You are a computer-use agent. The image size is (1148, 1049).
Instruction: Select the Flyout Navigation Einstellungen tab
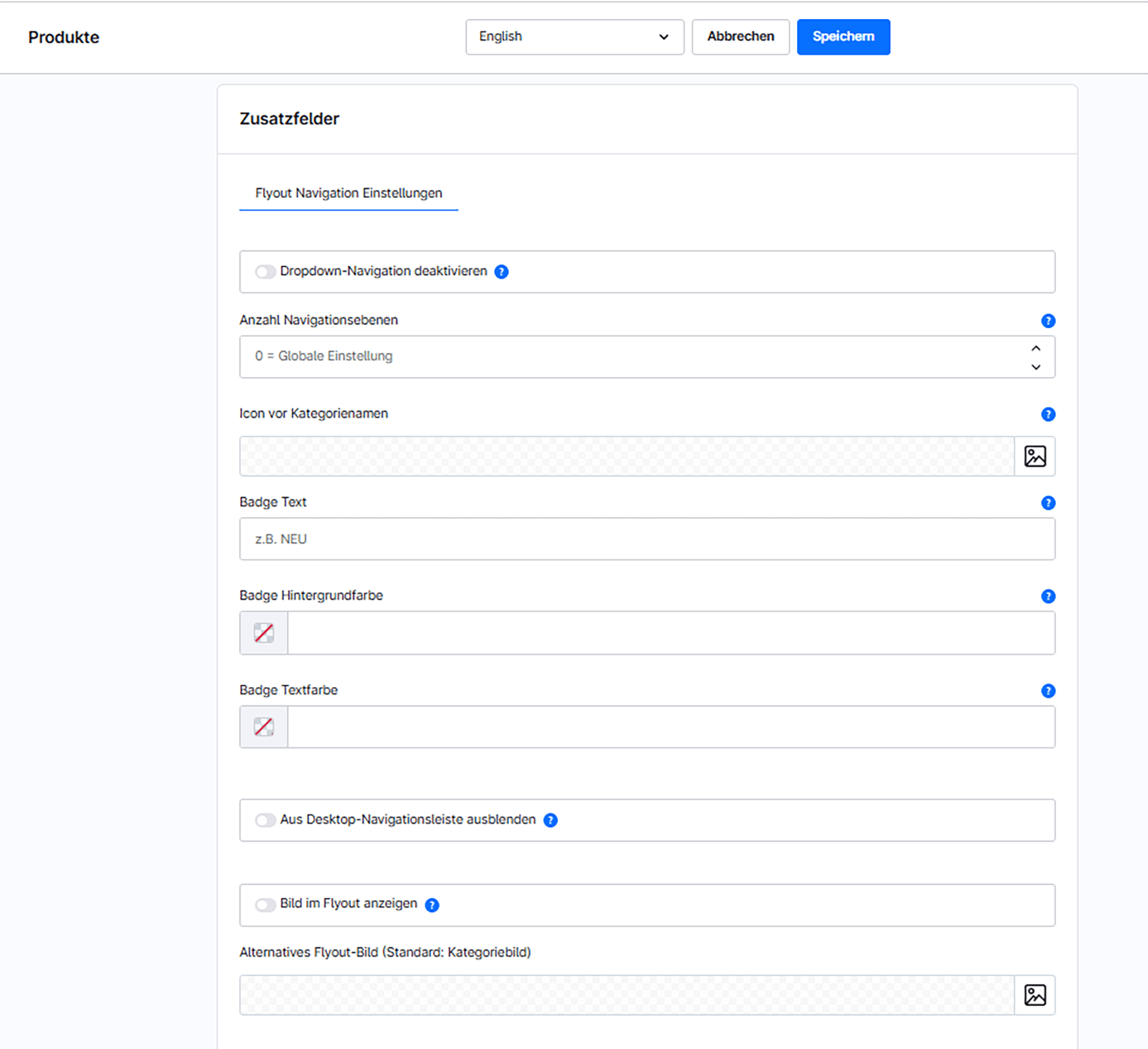(x=349, y=193)
